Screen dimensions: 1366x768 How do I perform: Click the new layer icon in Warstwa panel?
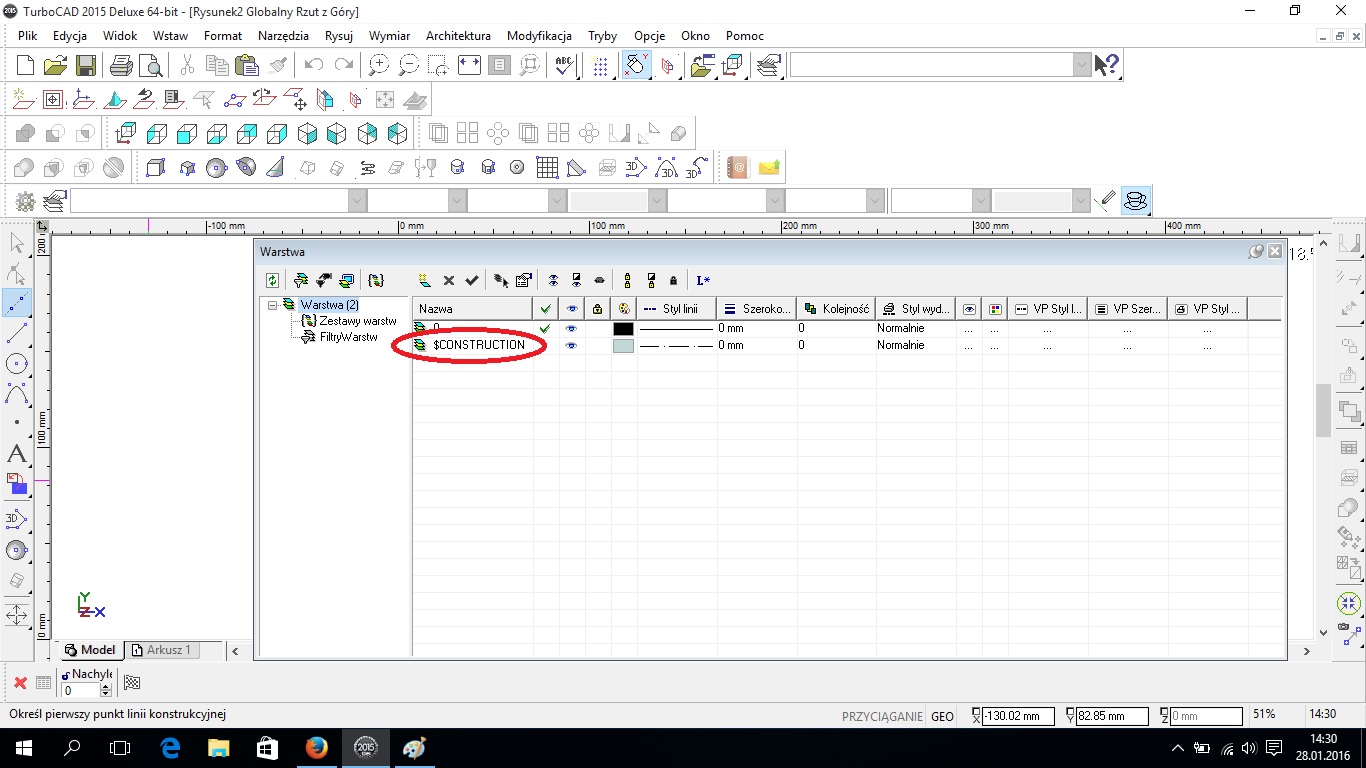pyautogui.click(x=425, y=281)
